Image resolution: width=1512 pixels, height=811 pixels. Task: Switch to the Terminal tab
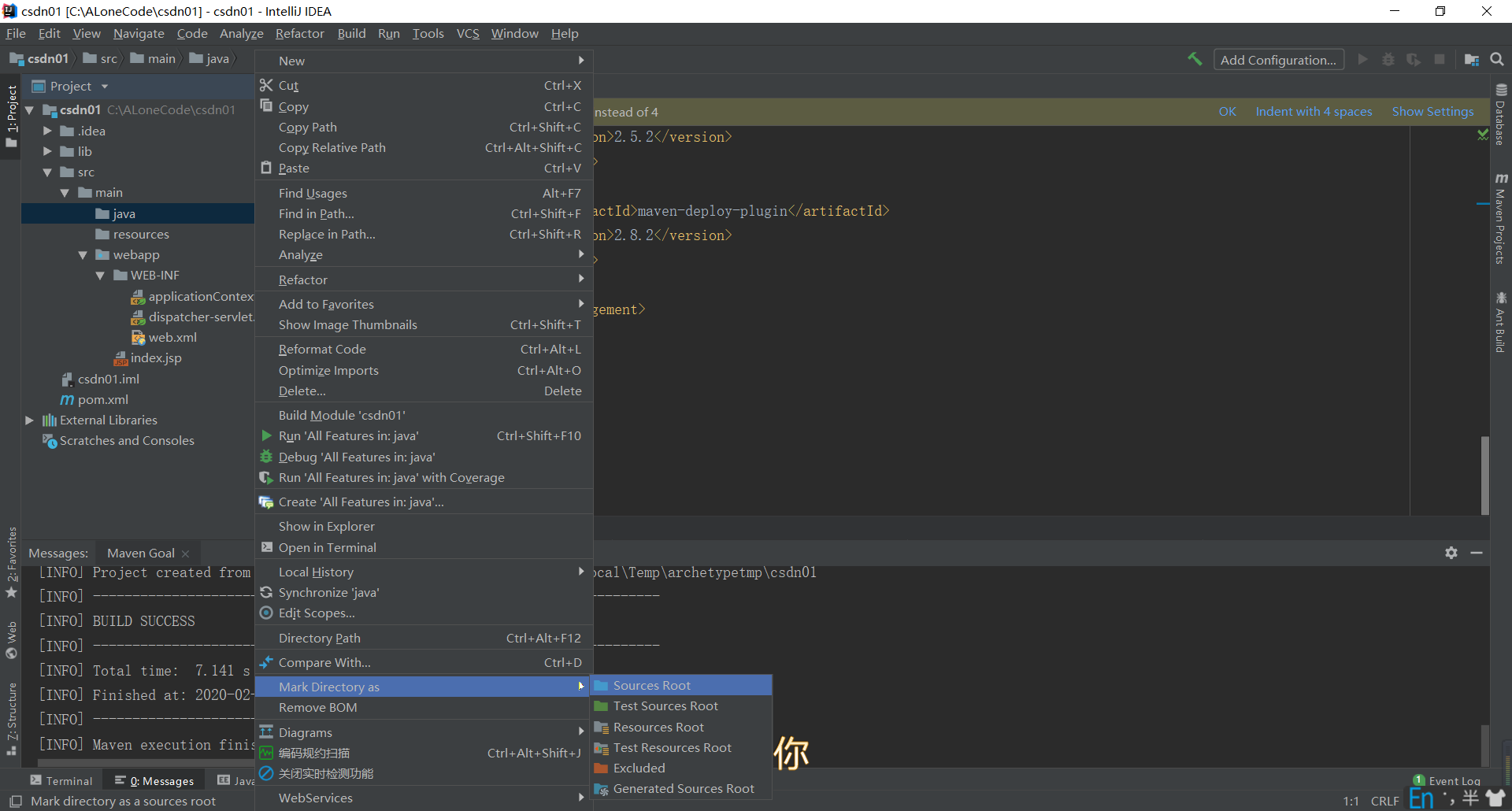pyautogui.click(x=61, y=780)
